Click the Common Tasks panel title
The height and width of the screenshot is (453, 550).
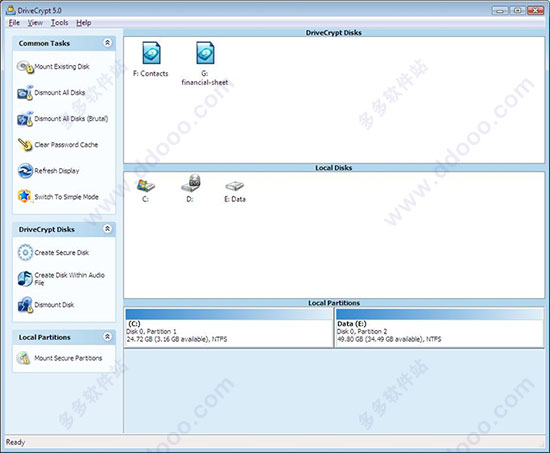44,43
